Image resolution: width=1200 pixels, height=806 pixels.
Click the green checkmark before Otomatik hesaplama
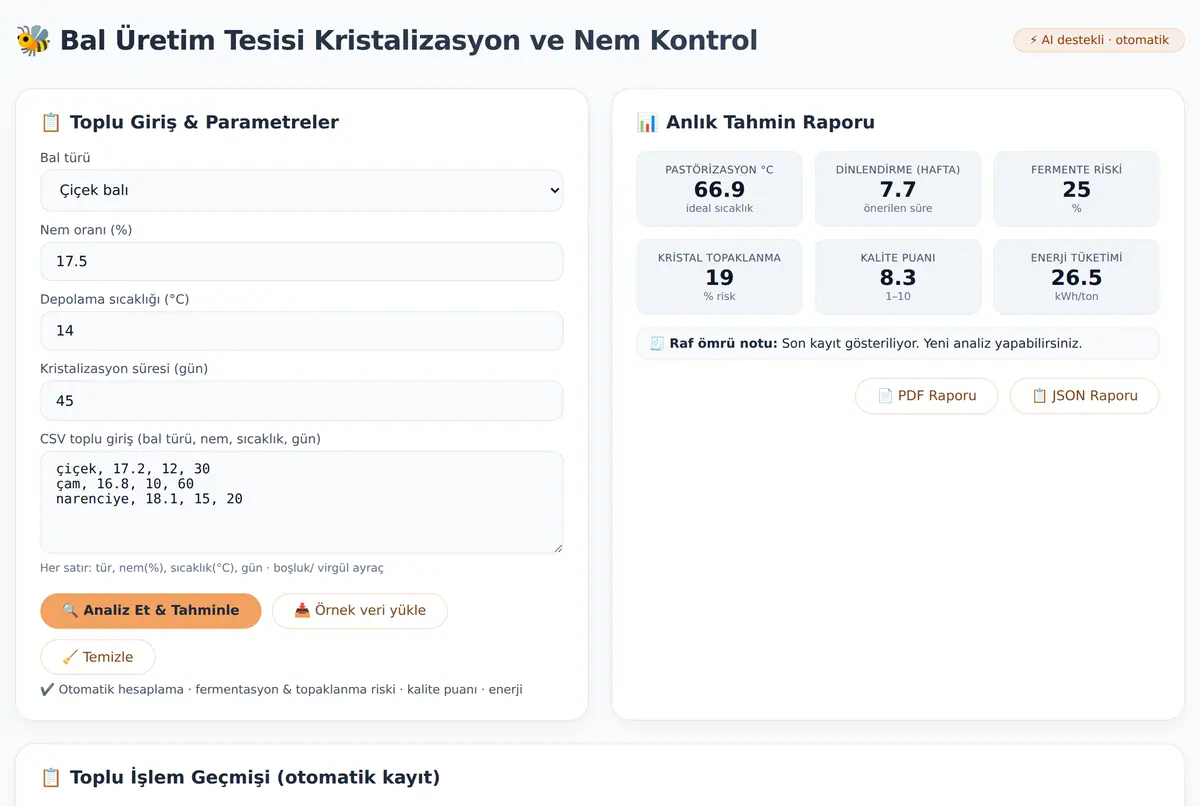[x=47, y=689]
